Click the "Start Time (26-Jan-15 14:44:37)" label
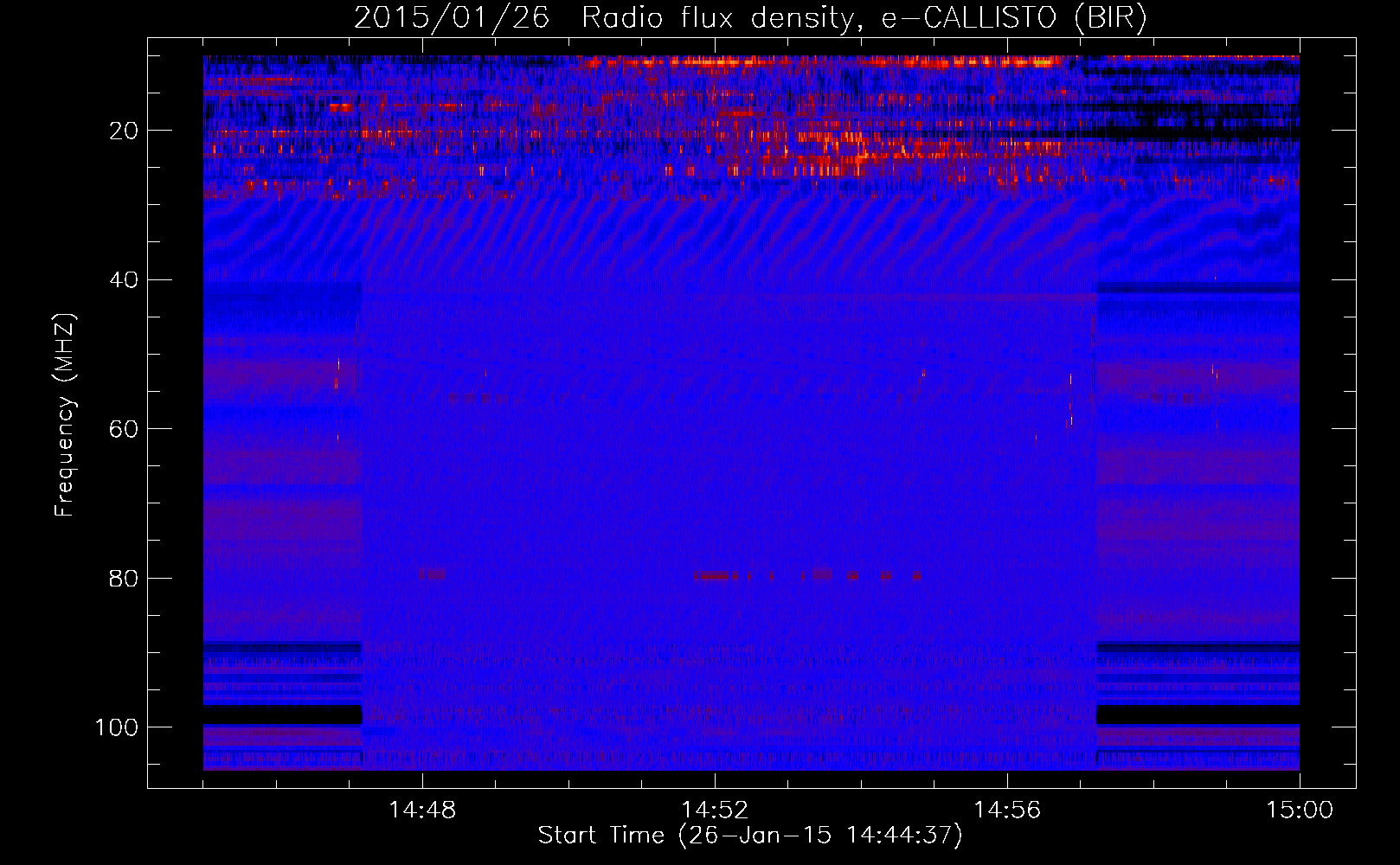Image resolution: width=1400 pixels, height=865 pixels. tap(750, 836)
